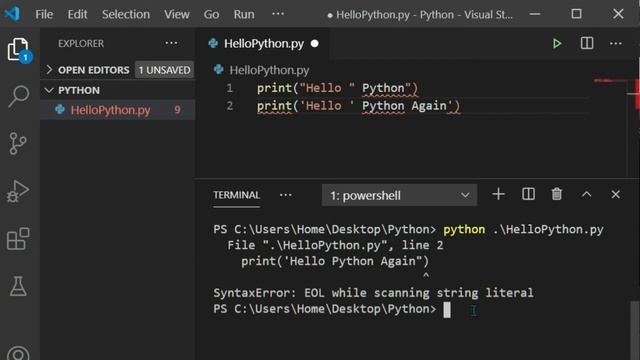The height and width of the screenshot is (360, 640).
Task: Click the minimap error overview
Action: pyautogui.click(x=610, y=81)
